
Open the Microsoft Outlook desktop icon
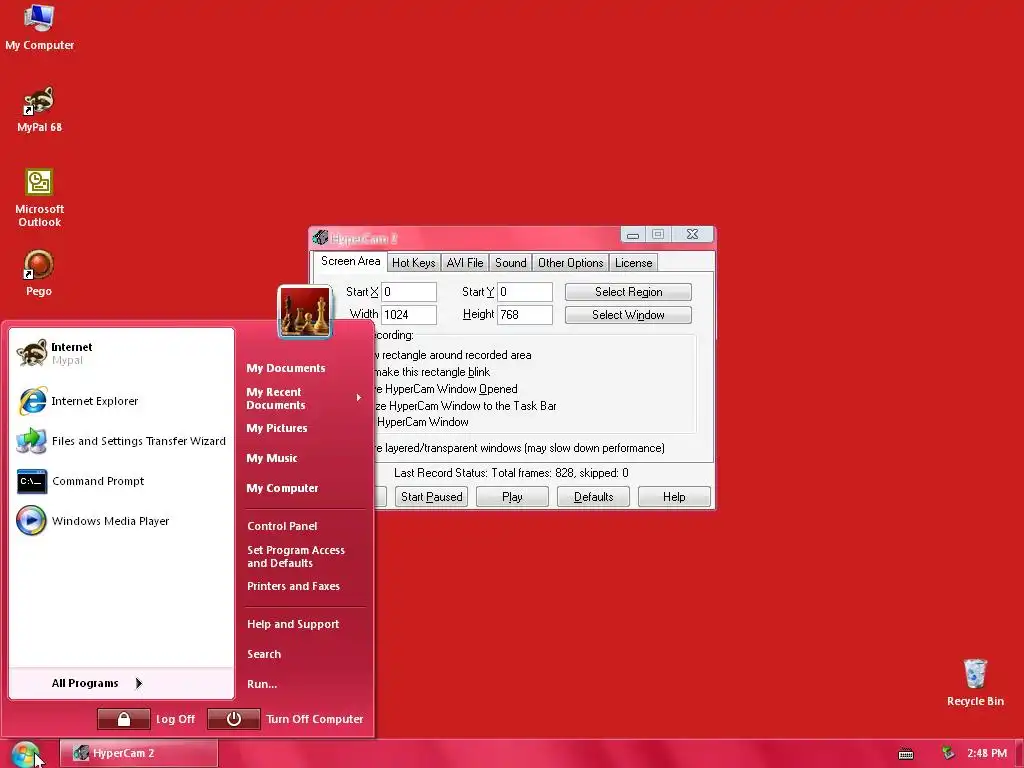[39, 198]
